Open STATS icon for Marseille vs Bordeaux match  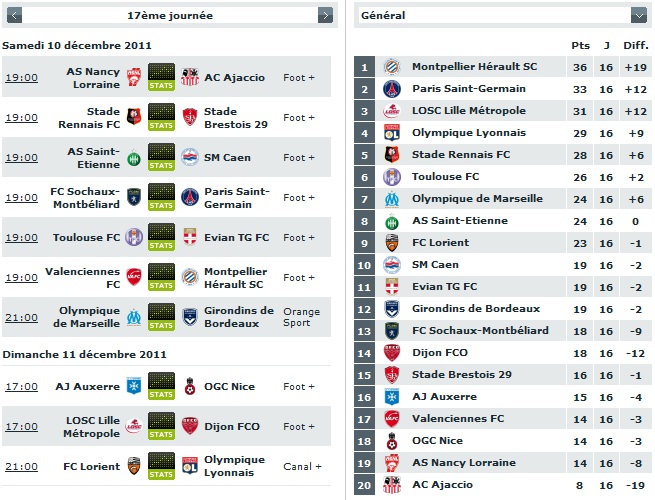click(161, 317)
